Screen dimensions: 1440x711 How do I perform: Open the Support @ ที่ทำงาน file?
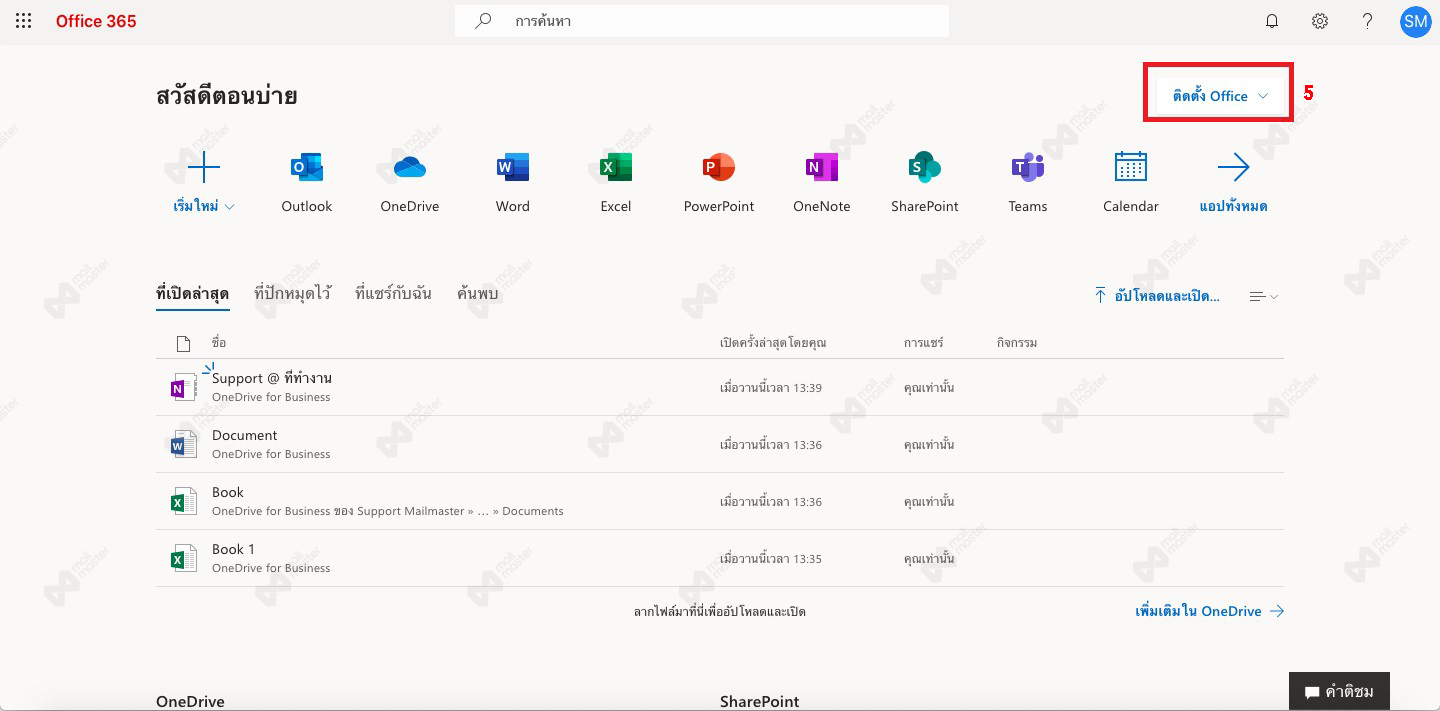click(272, 379)
